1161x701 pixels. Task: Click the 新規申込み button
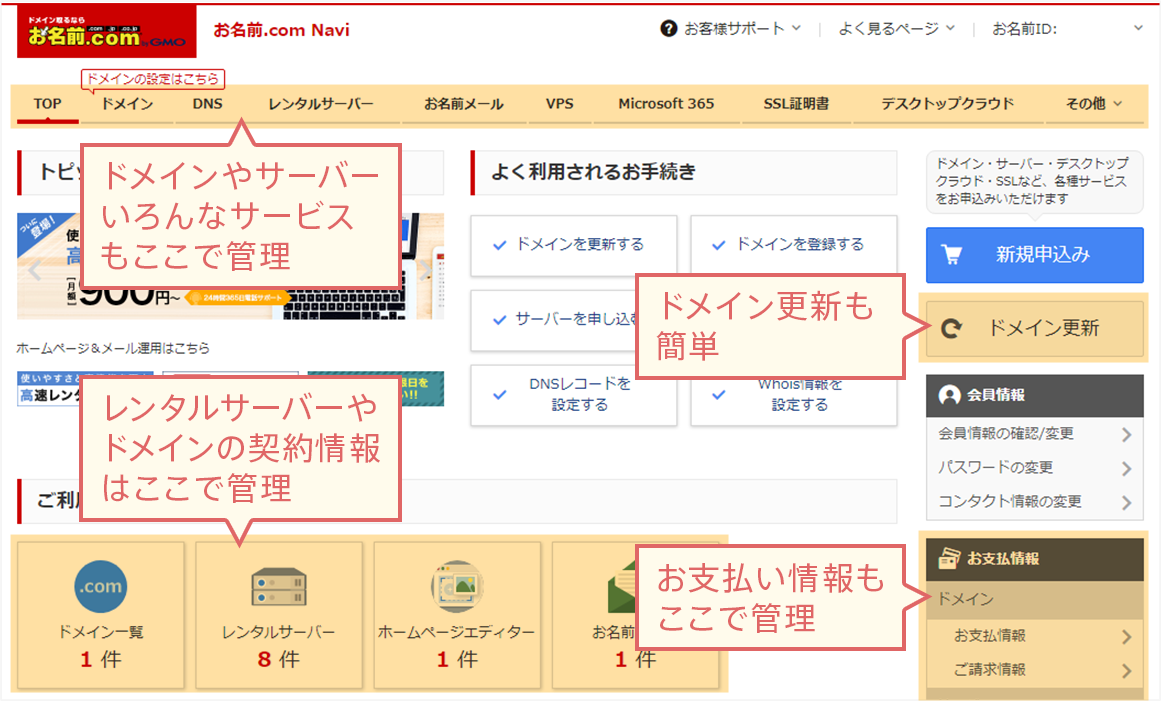coord(1034,255)
